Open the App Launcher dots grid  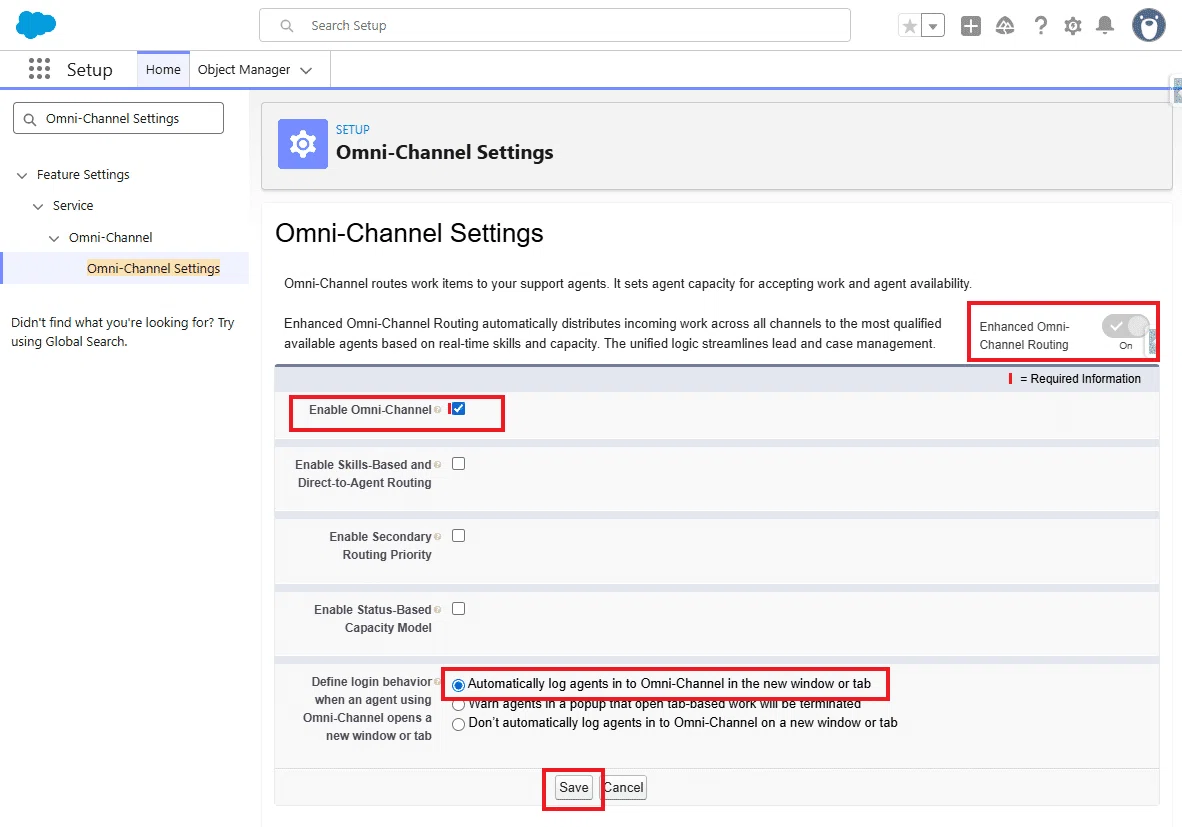(x=39, y=69)
